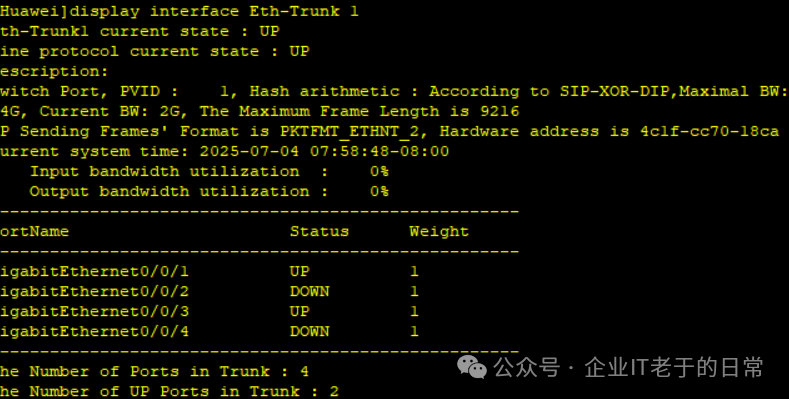Screen dimensions: 789x399
Task: Click the Number of UP Ports line
Action: click(169, 391)
